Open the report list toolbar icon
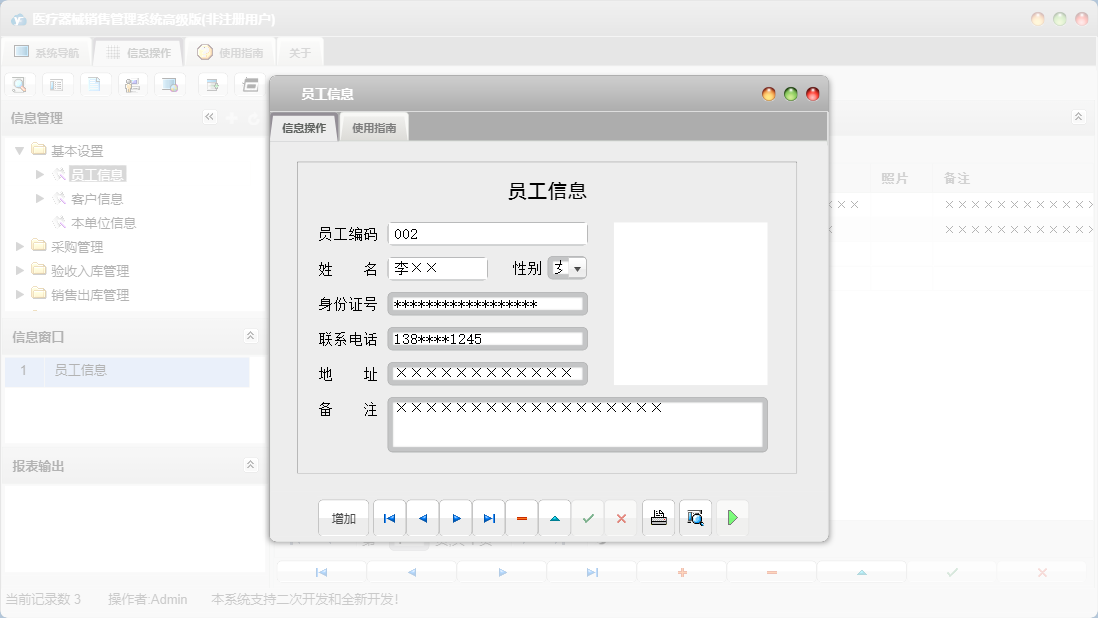The width and height of the screenshot is (1098, 618). pos(57,84)
